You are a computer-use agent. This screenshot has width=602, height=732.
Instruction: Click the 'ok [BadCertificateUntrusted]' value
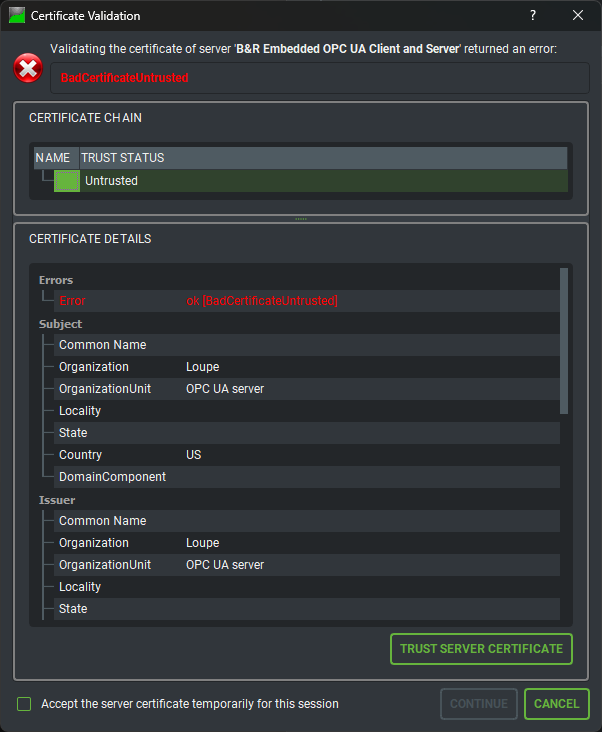click(x=262, y=301)
